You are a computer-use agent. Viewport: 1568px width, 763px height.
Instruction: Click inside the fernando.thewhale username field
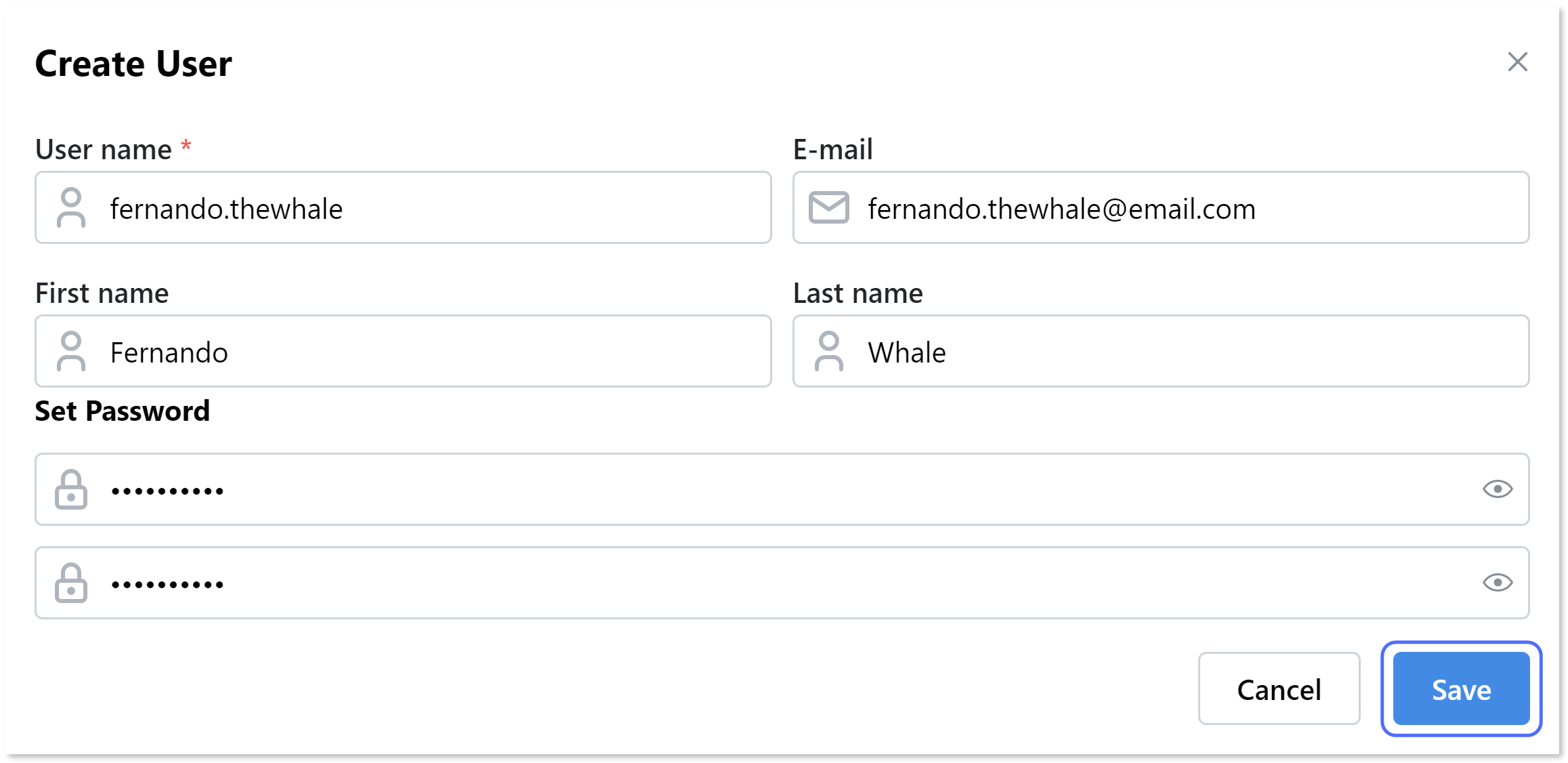406,208
